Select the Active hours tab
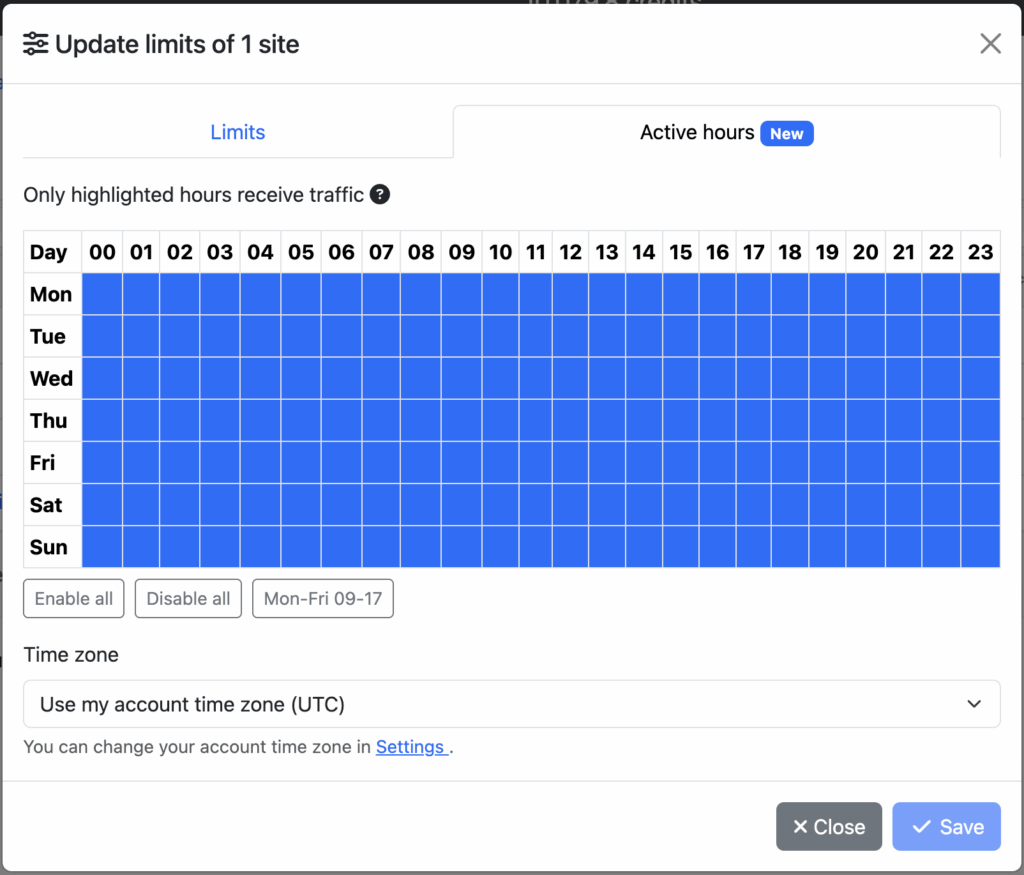This screenshot has height=875, width=1024. 727,132
